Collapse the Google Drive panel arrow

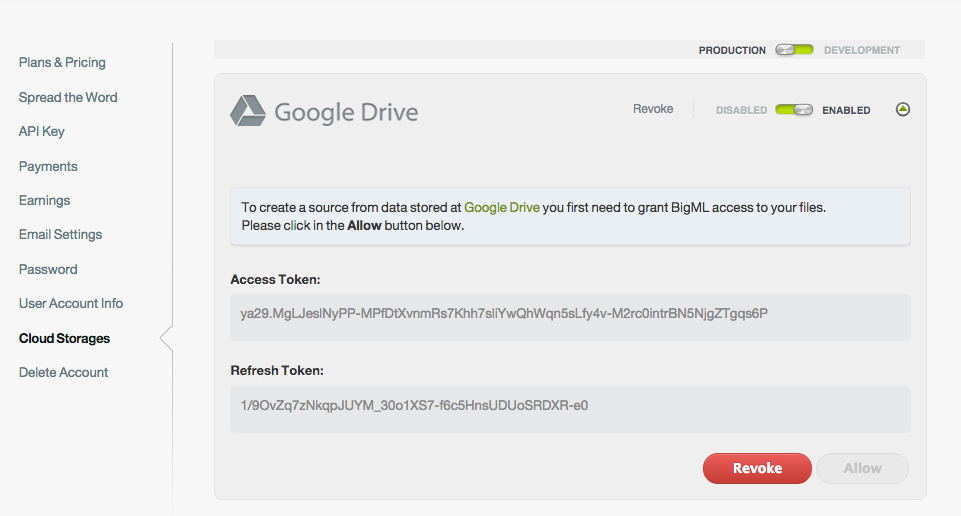(x=903, y=110)
